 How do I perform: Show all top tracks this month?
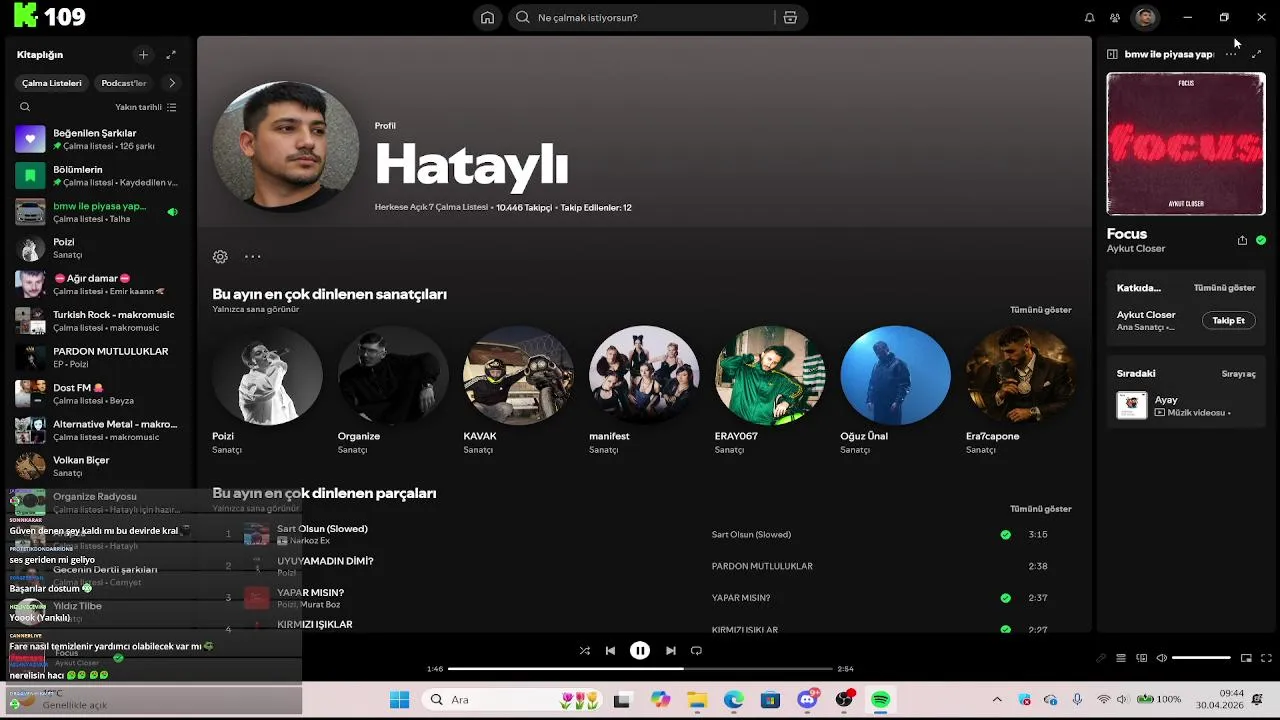[x=1040, y=509]
